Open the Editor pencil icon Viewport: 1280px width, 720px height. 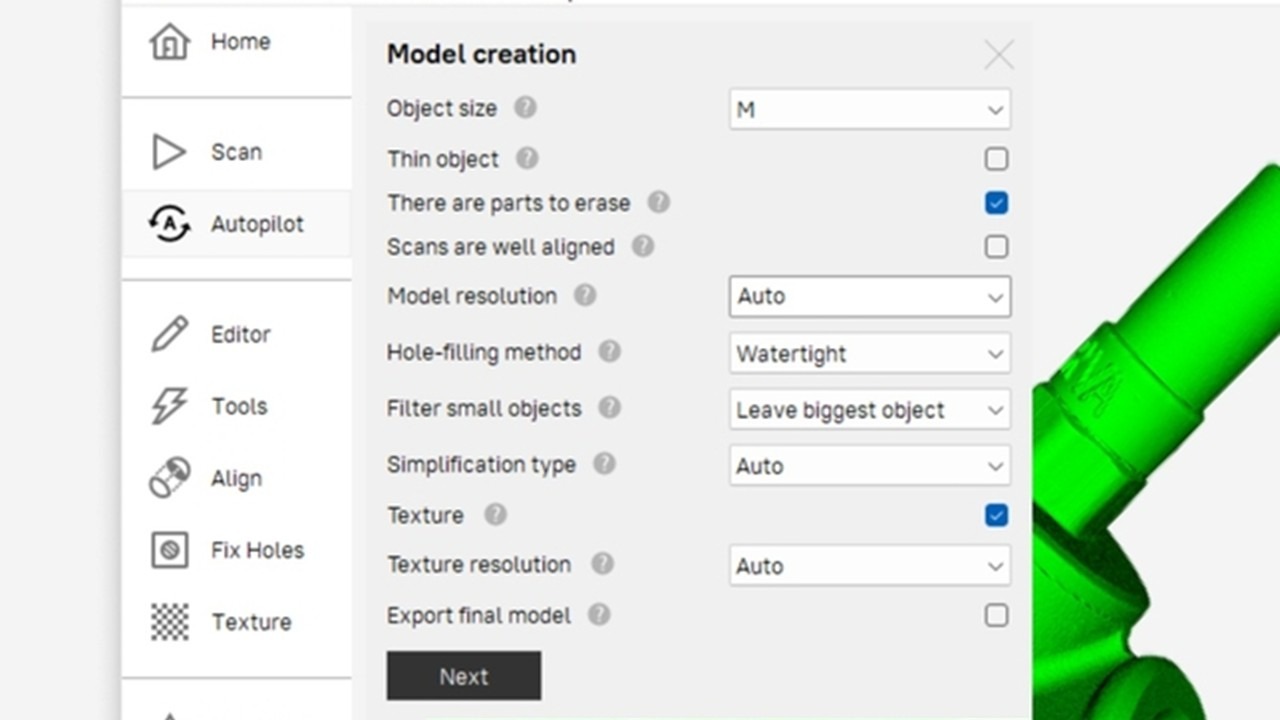(169, 334)
